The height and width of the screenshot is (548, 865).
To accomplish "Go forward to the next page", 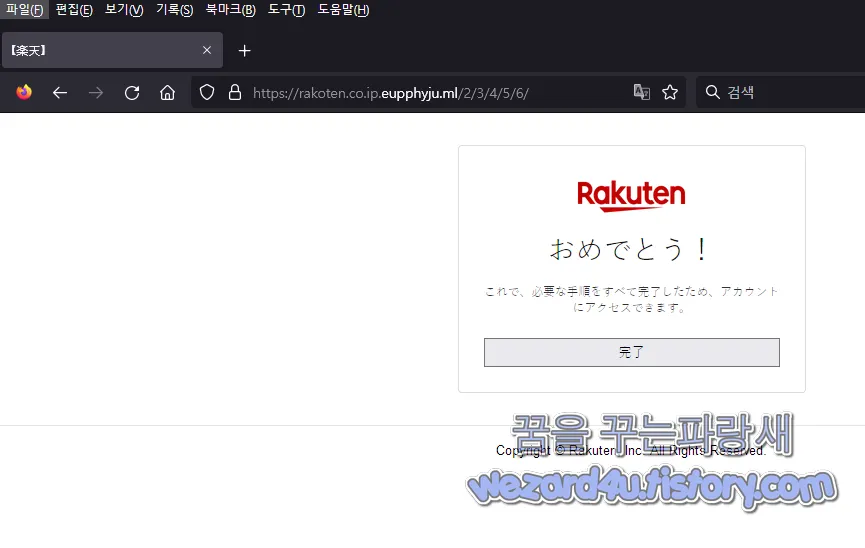I will 95,93.
